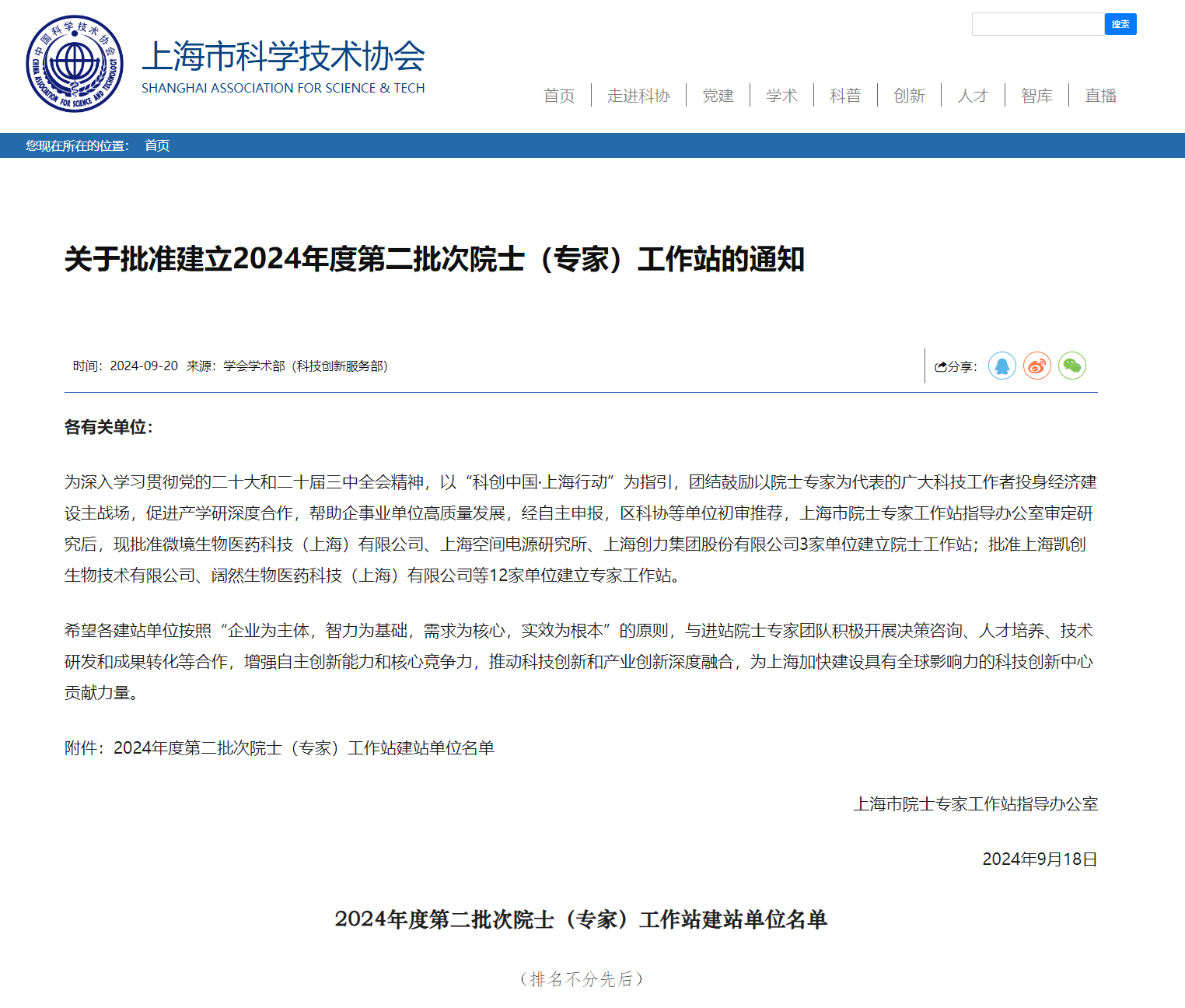Image resolution: width=1185 pixels, height=1008 pixels.
Task: Click the article headline about 院士工作站
Action: click(x=434, y=259)
